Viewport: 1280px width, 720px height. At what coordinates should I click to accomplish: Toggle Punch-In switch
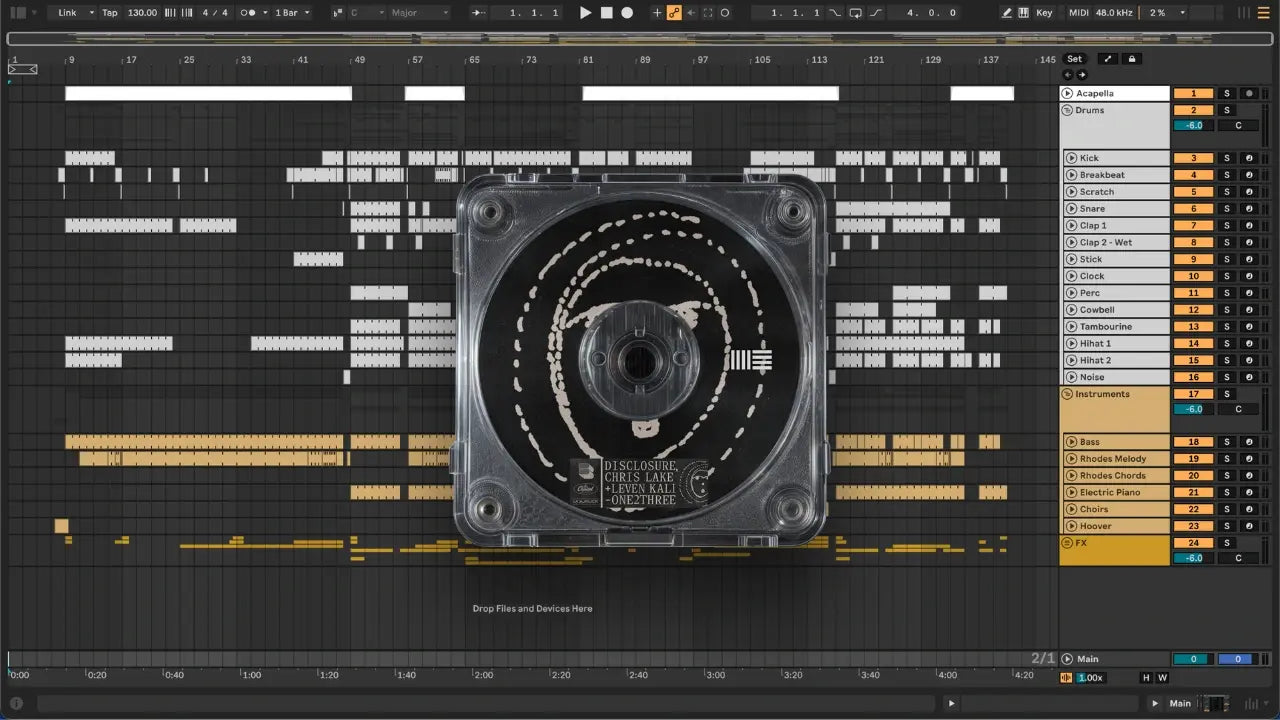[836, 13]
